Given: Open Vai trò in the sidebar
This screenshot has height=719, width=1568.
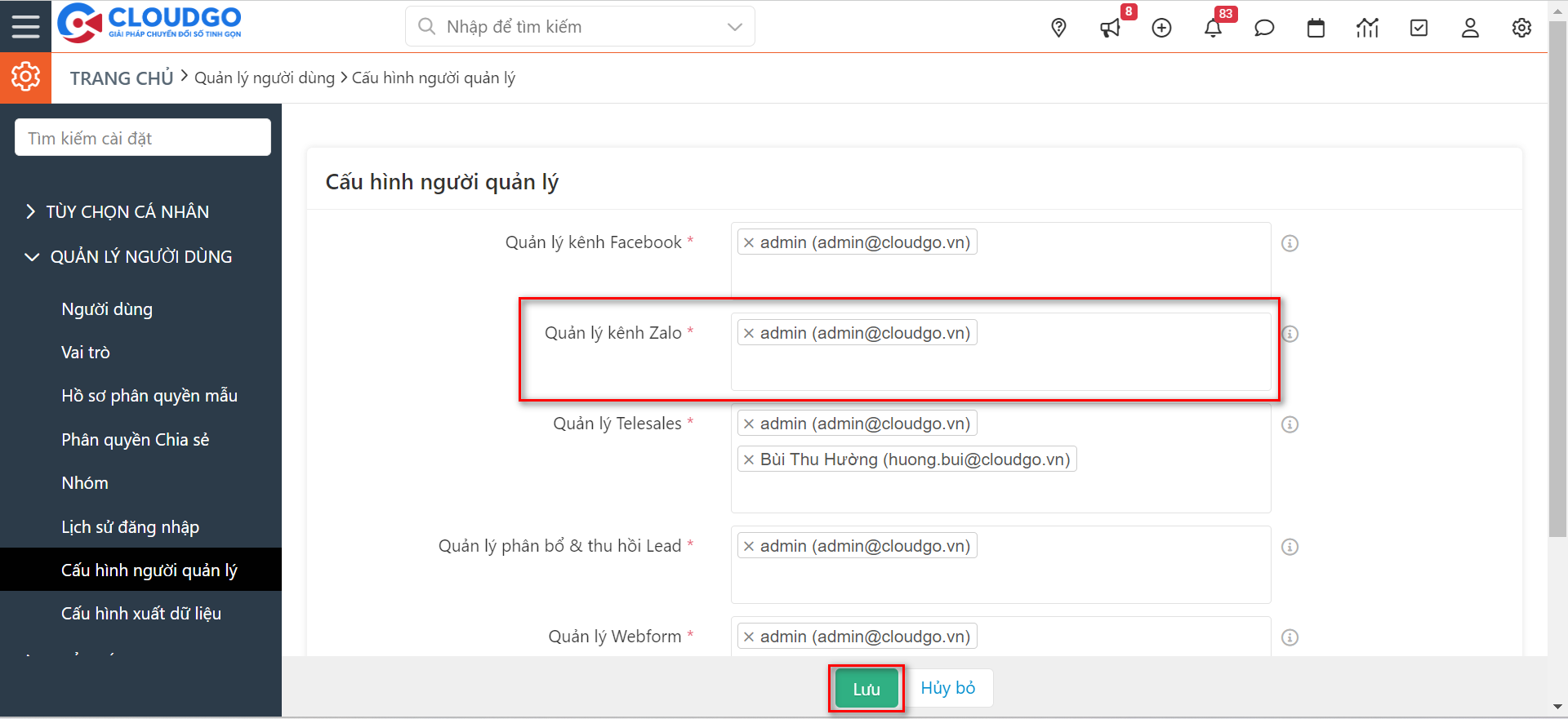Looking at the screenshot, I should pyautogui.click(x=86, y=353).
